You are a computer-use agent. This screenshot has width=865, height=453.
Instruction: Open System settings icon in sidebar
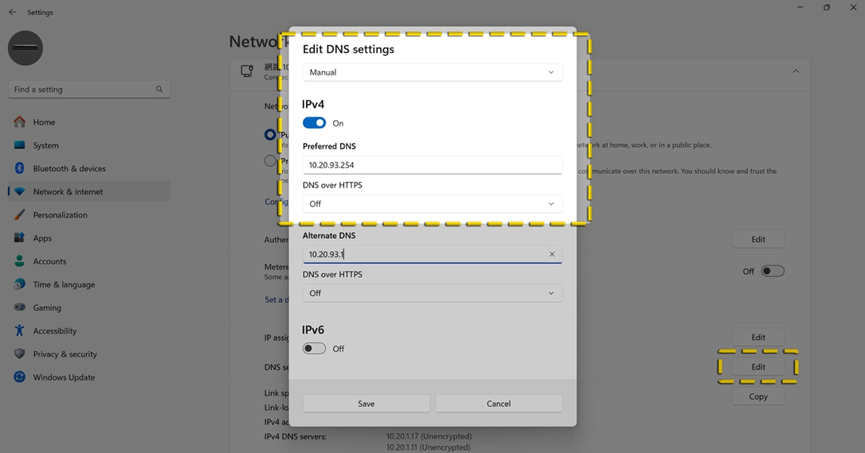coord(19,145)
